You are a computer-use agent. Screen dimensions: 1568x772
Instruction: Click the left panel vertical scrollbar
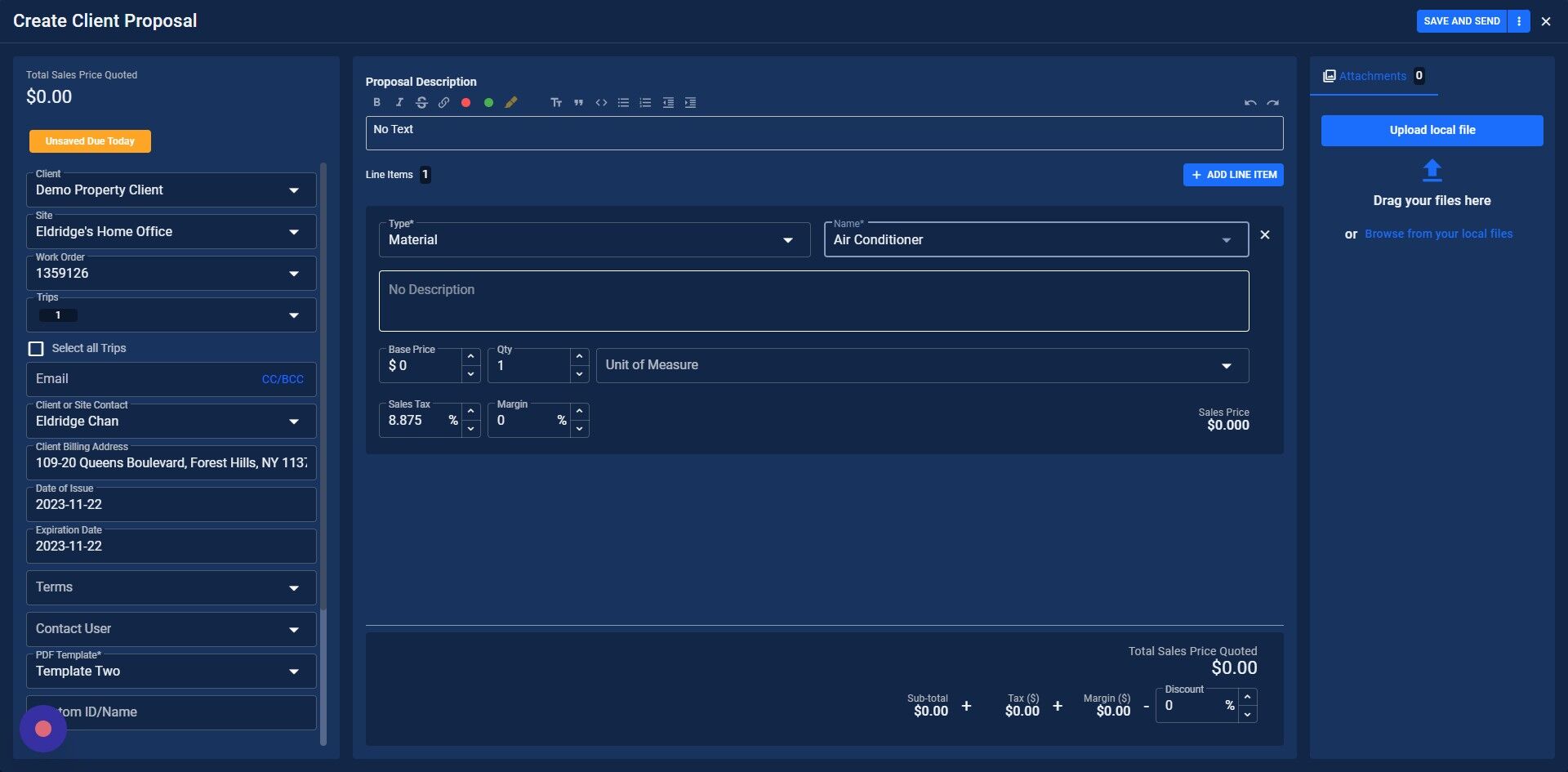tap(323, 386)
